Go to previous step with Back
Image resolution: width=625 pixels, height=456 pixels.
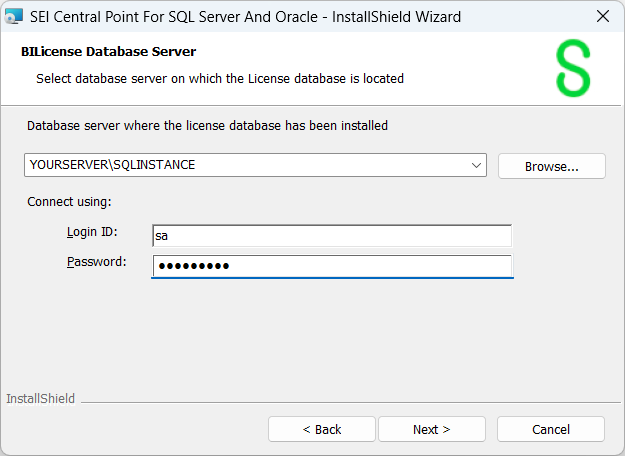point(322,429)
